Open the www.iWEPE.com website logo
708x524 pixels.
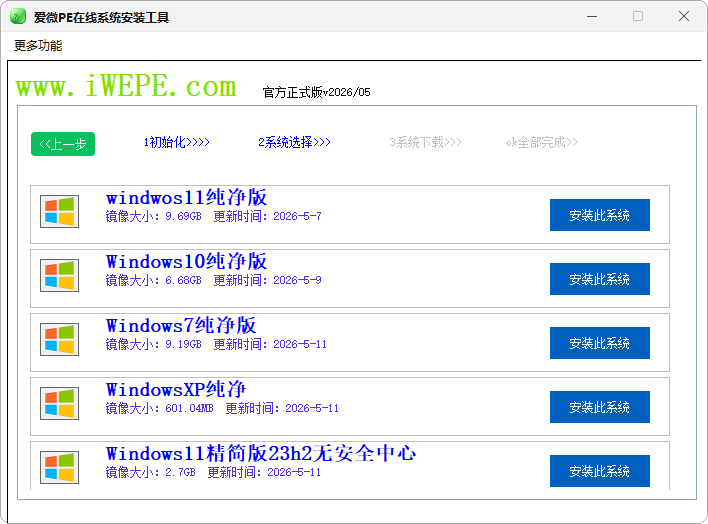126,85
